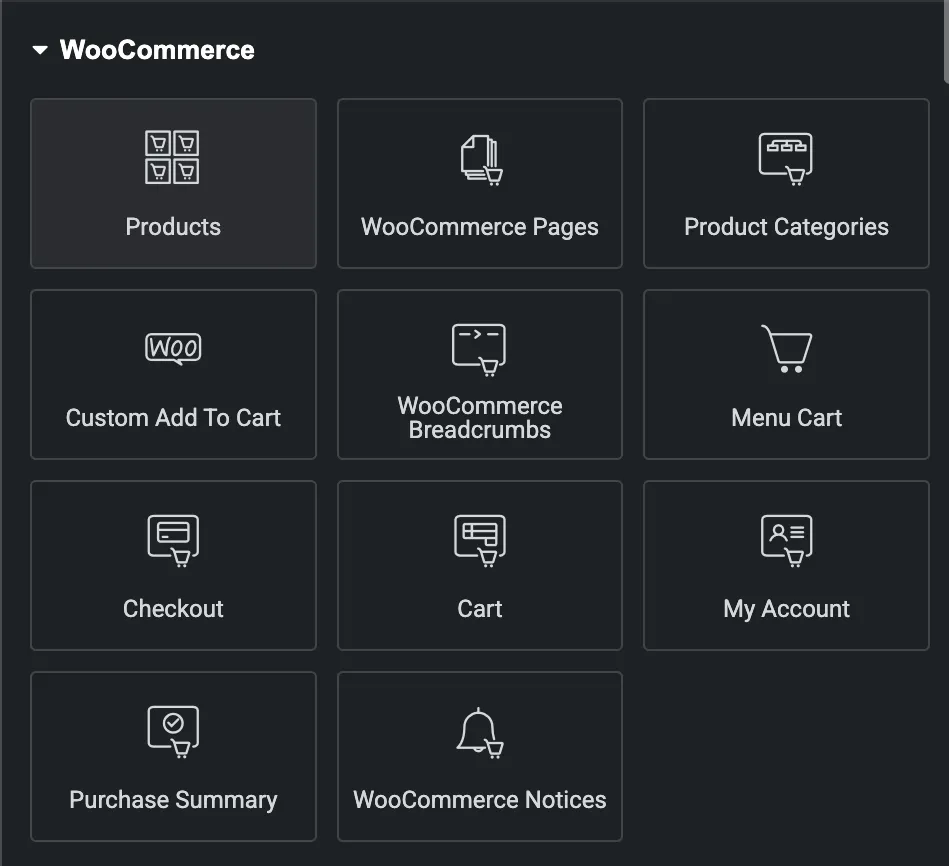Select the Product Categories widget icon
Screen dimensions: 949x866
coord(786,156)
